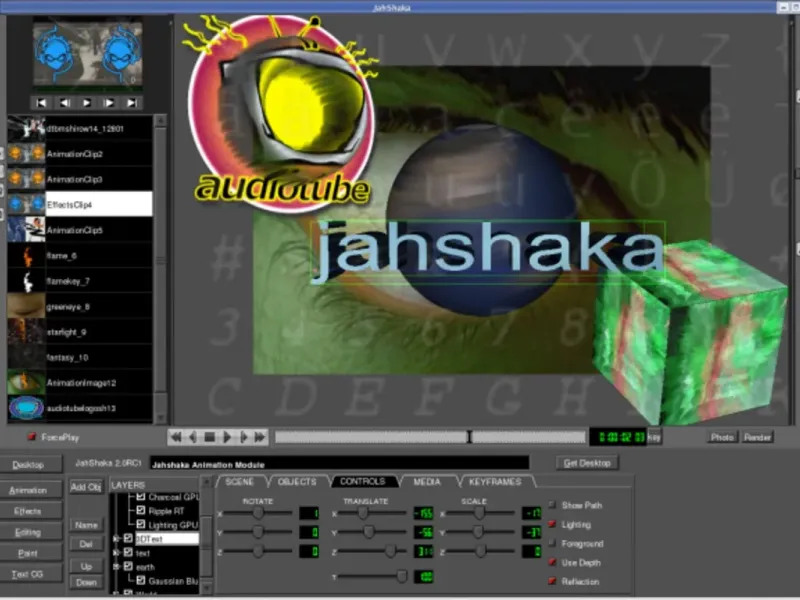800x600 pixels.
Task: Step back one frame on main transport
Action: [x=193, y=437]
